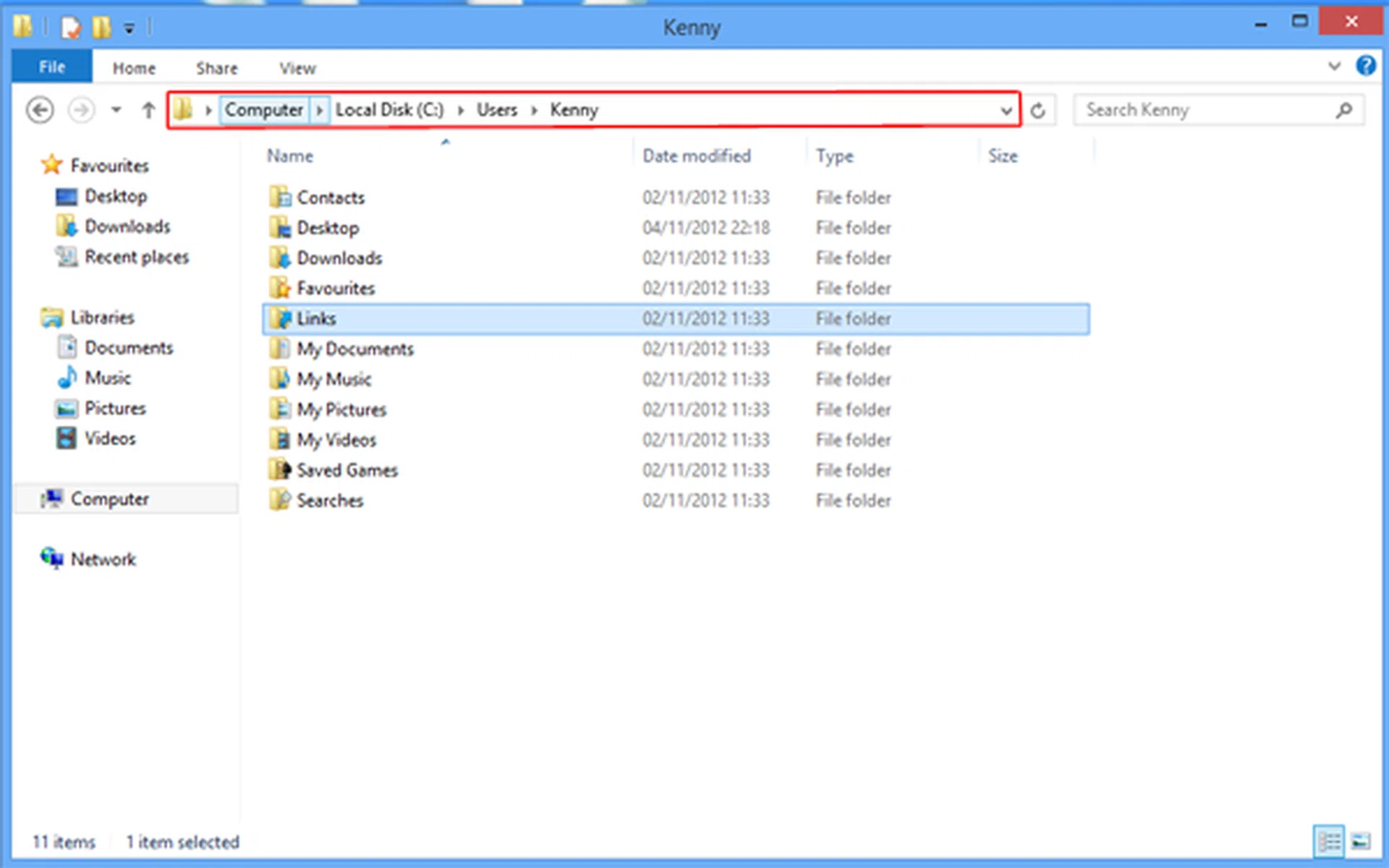Open the recent locations dropdown arrow
Image resolution: width=1389 pixels, height=868 pixels.
click(x=116, y=111)
